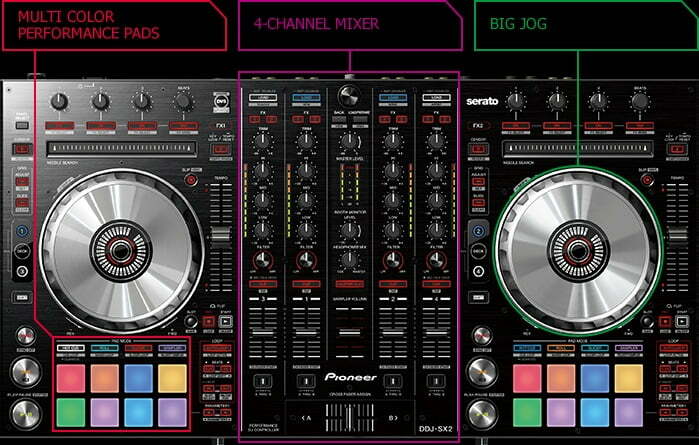This screenshot has height=445, width=699.
Task: Tap the green performance pad on the FX1 deck
Action: [71, 412]
